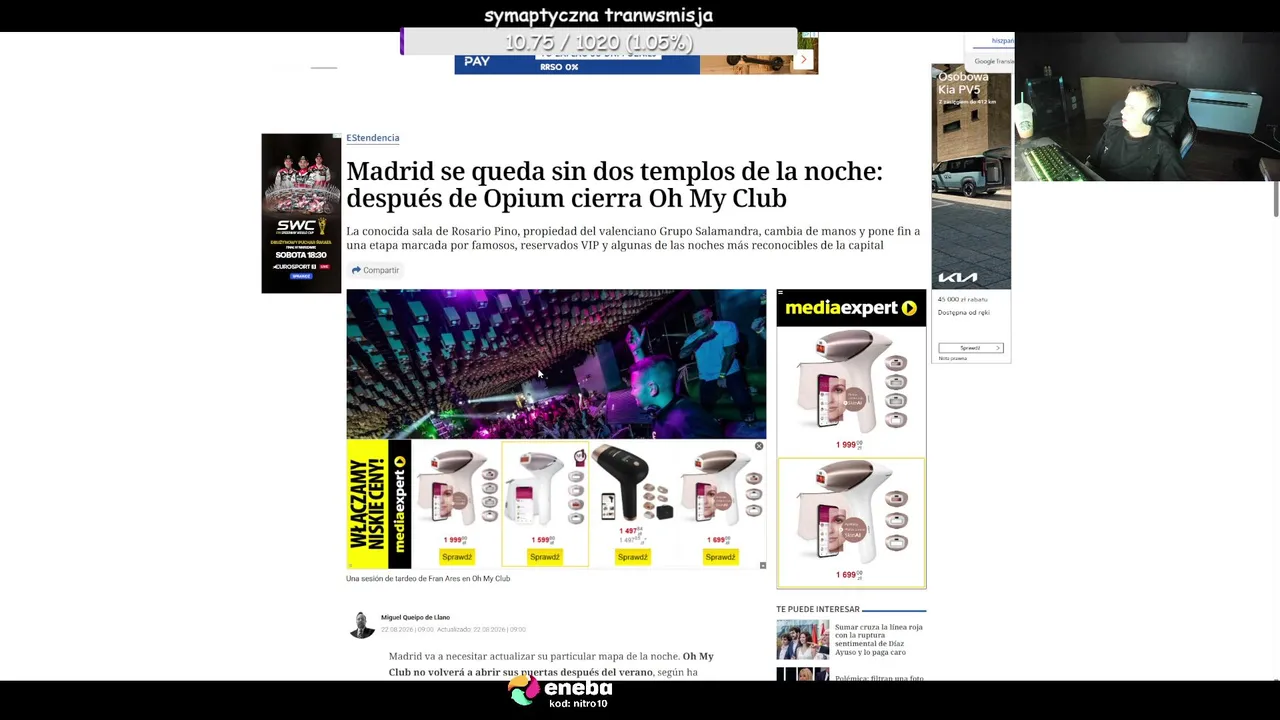Click the article headline about Oh My Club
Image resolution: width=1280 pixels, height=720 pixels.
click(x=614, y=184)
